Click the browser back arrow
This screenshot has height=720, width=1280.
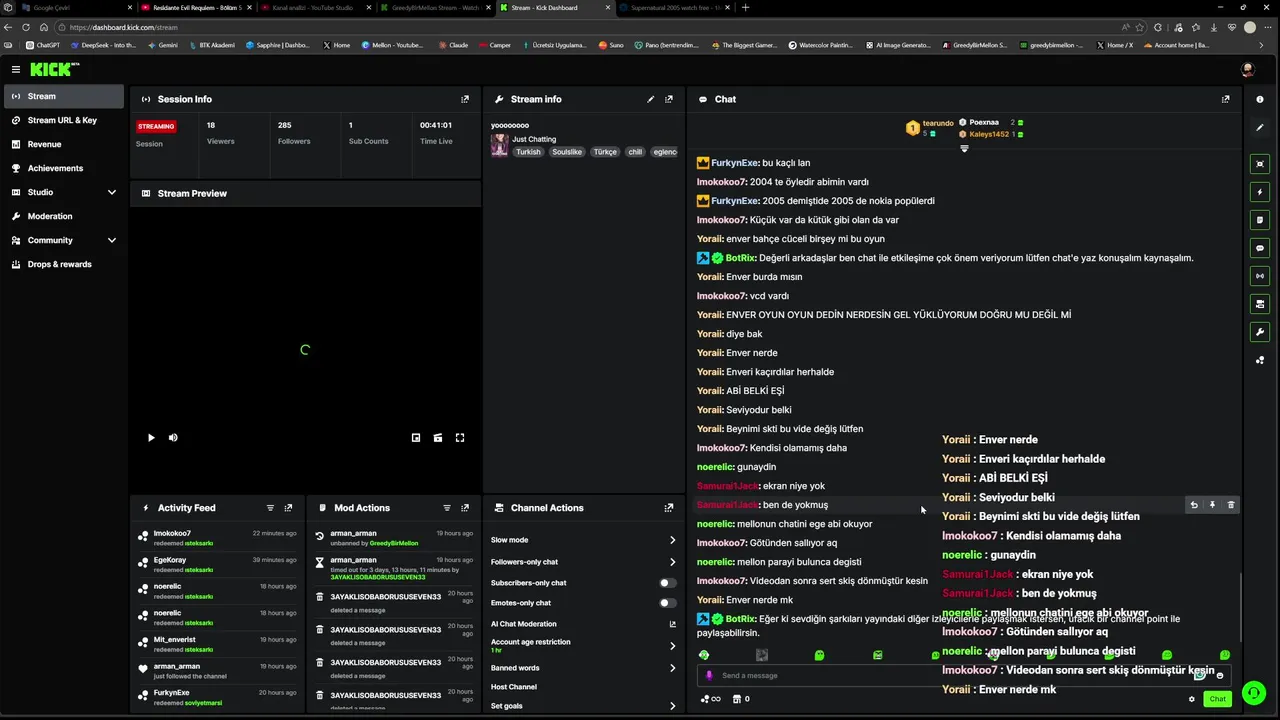click(x=9, y=27)
